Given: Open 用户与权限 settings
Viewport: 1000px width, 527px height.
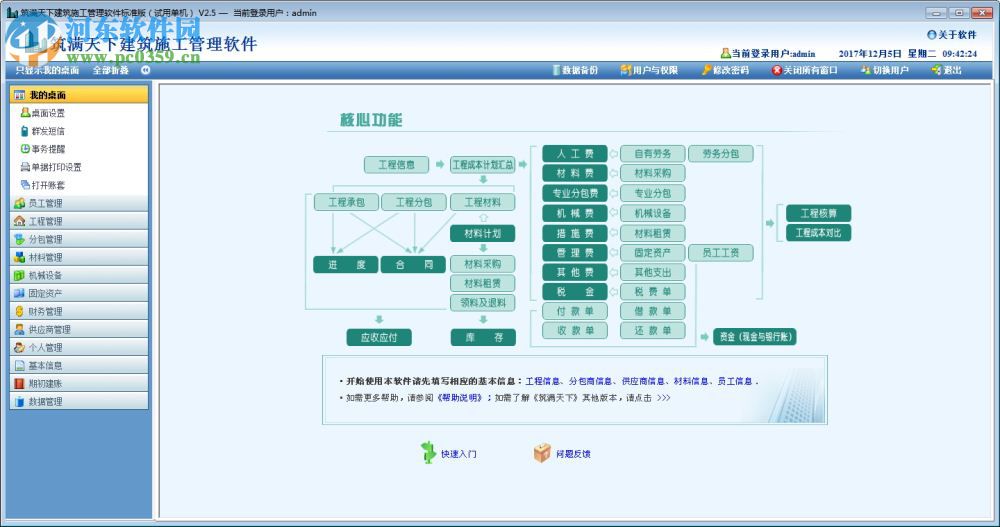Looking at the screenshot, I should click(x=649, y=70).
